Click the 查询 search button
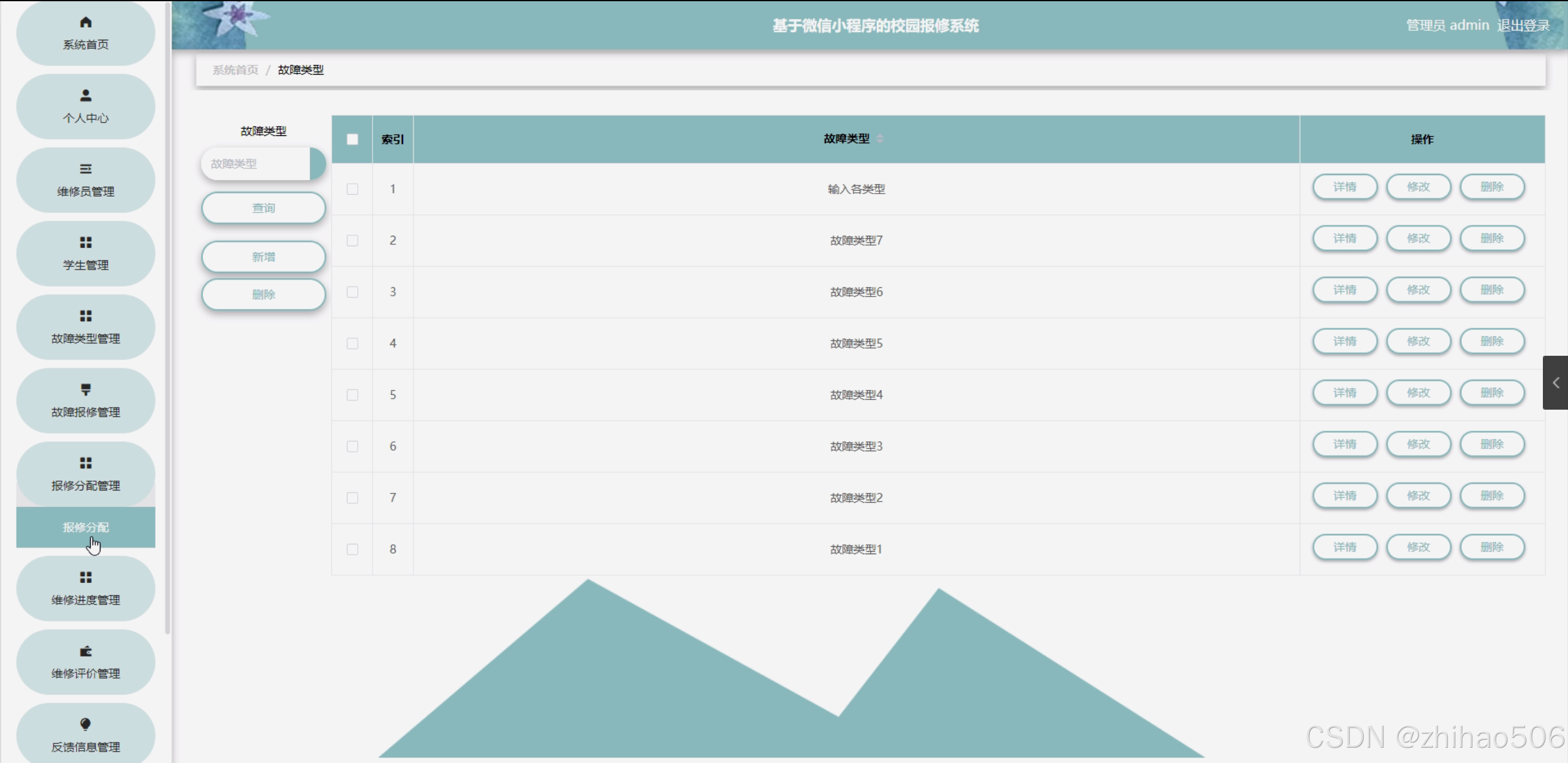 pos(263,208)
